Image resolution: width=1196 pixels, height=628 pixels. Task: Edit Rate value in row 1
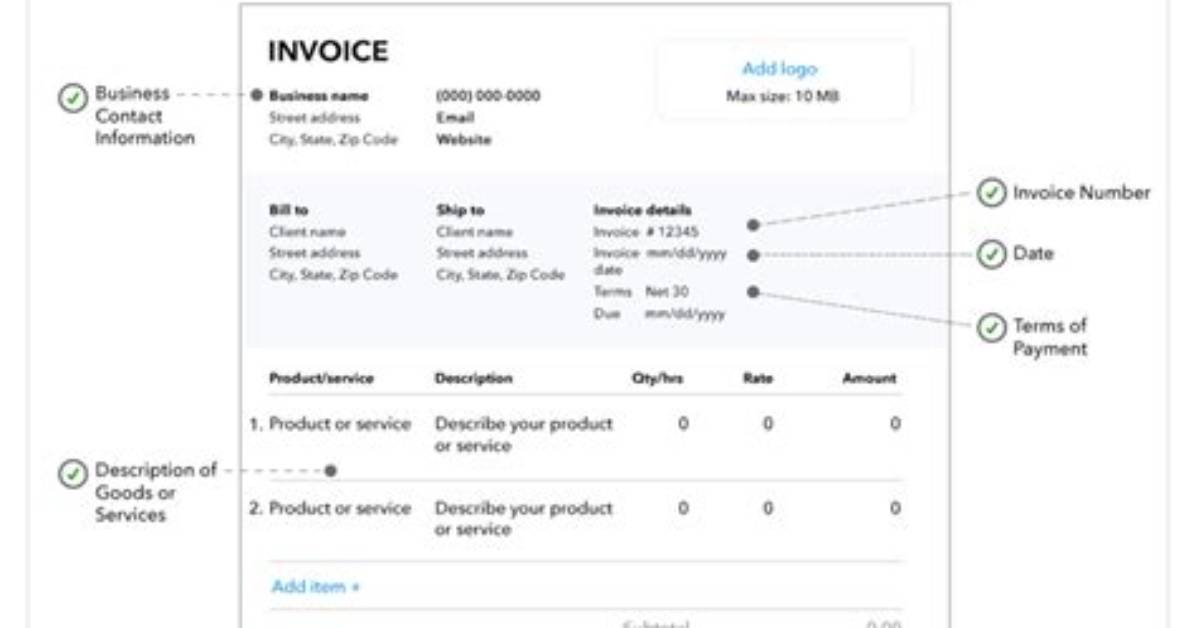(768, 424)
